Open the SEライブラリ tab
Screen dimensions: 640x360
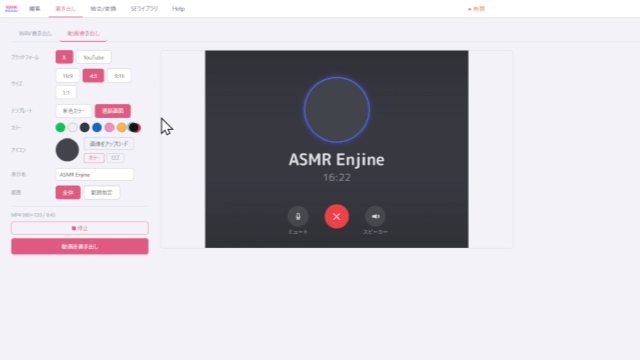(144, 9)
